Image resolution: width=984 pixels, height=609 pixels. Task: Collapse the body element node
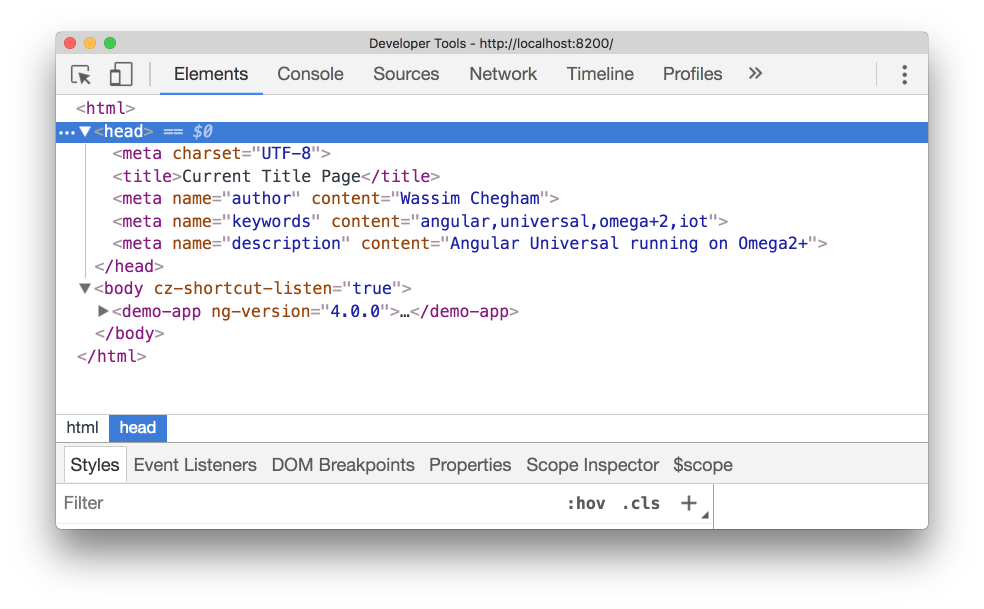[84, 288]
